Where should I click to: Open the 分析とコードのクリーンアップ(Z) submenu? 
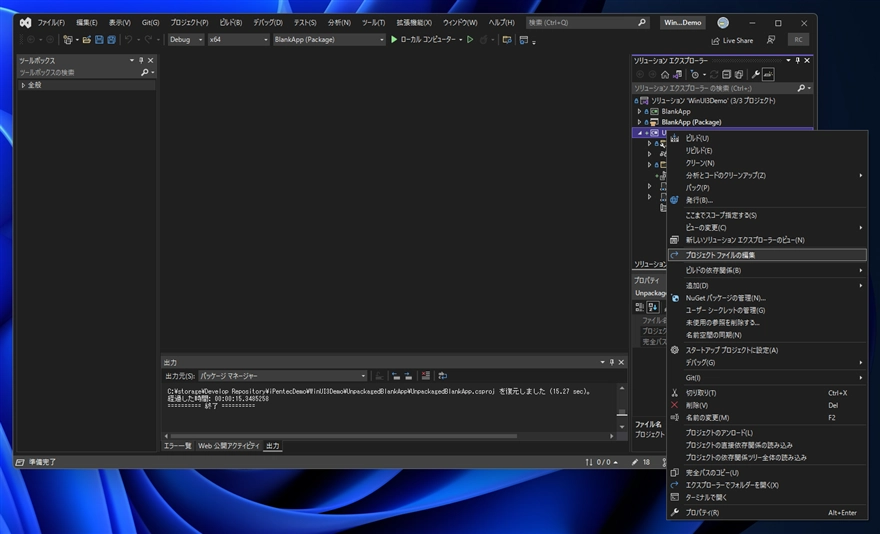tap(767, 175)
